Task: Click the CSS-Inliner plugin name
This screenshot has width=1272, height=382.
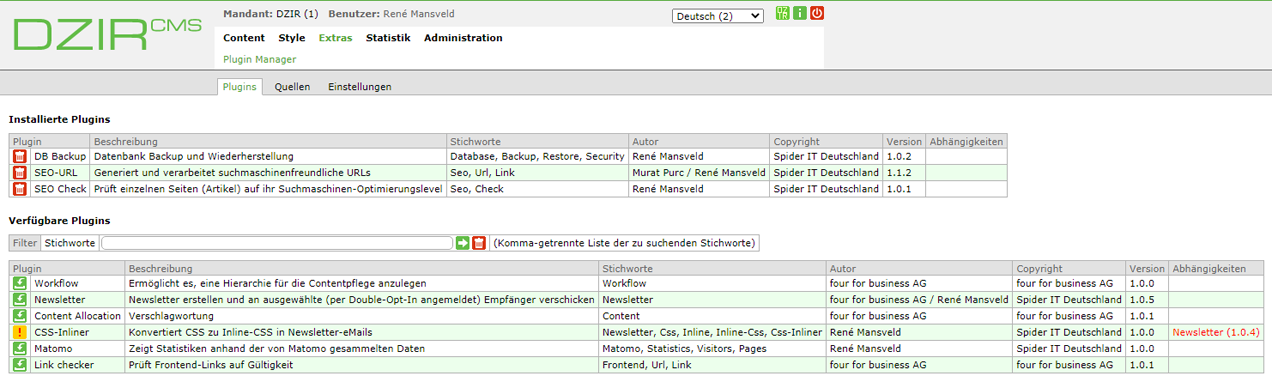Action: [61, 332]
